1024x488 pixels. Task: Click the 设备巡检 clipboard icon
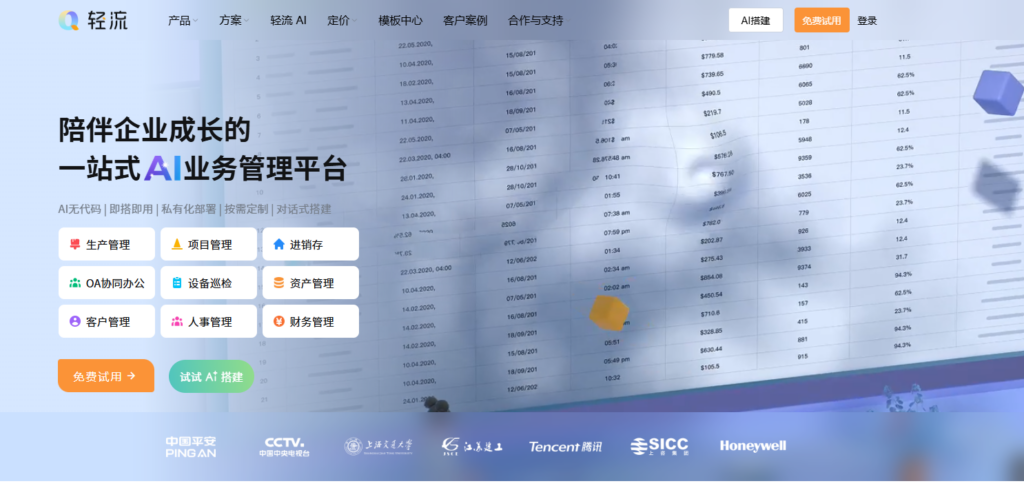pyautogui.click(x=176, y=283)
